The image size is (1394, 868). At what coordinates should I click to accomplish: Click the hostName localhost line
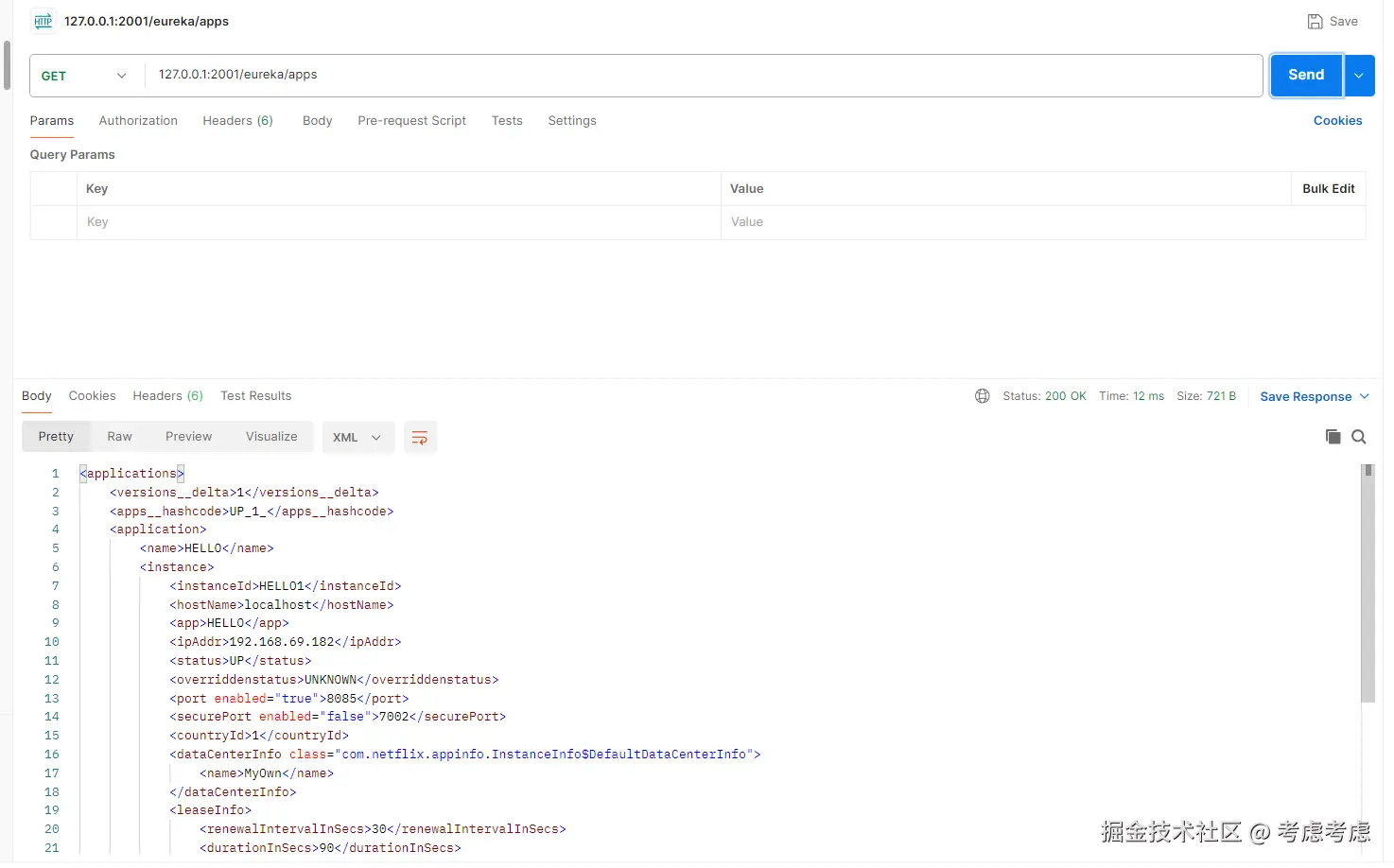click(x=281, y=605)
